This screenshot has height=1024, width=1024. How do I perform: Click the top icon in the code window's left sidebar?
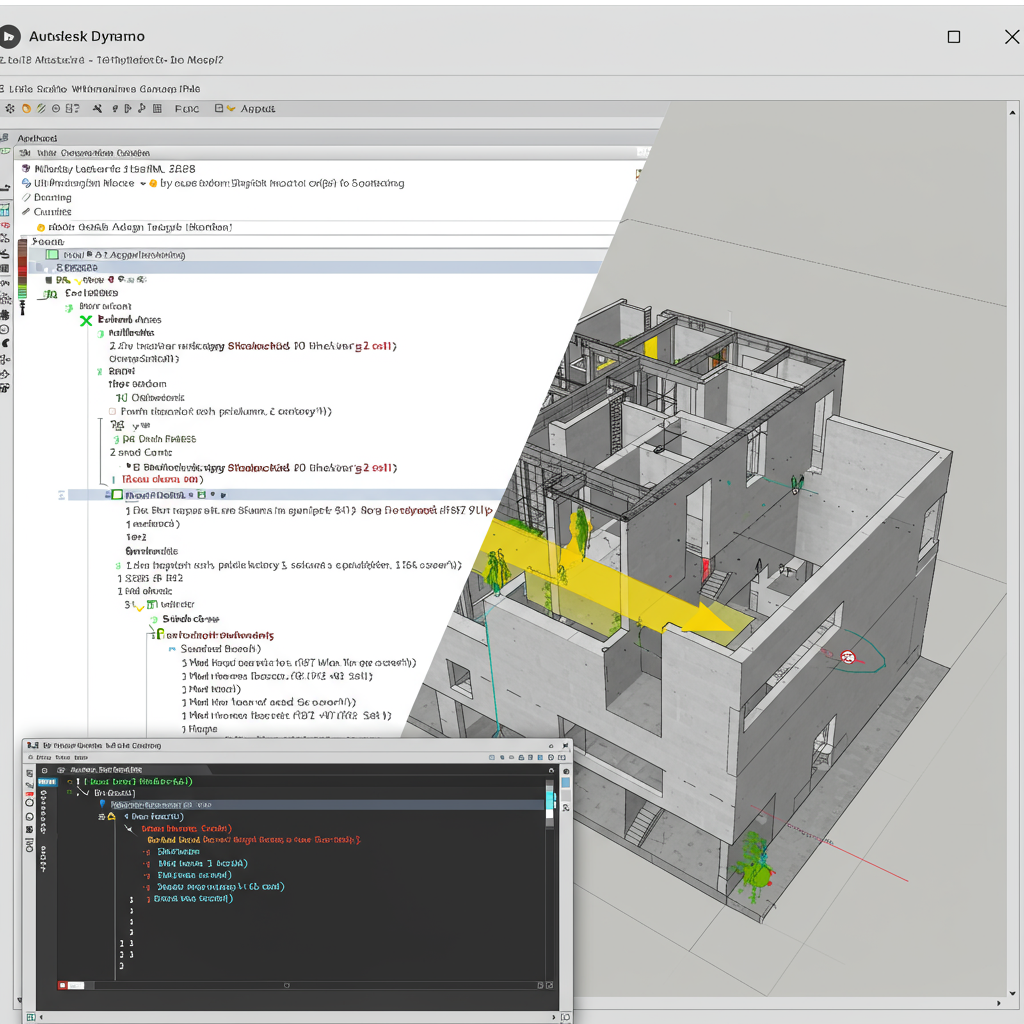29,775
